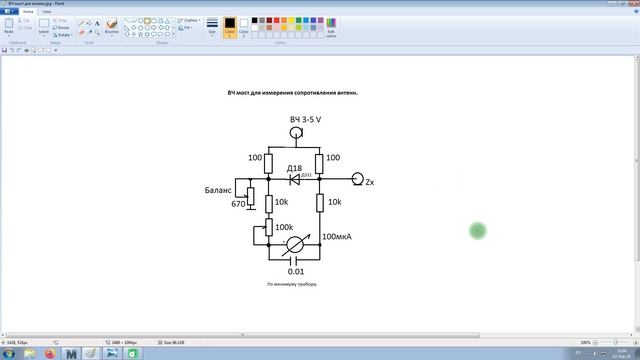Image resolution: width=640 pixels, height=360 pixels.
Task: Open the Paint file menu button
Action: (x=9, y=11)
